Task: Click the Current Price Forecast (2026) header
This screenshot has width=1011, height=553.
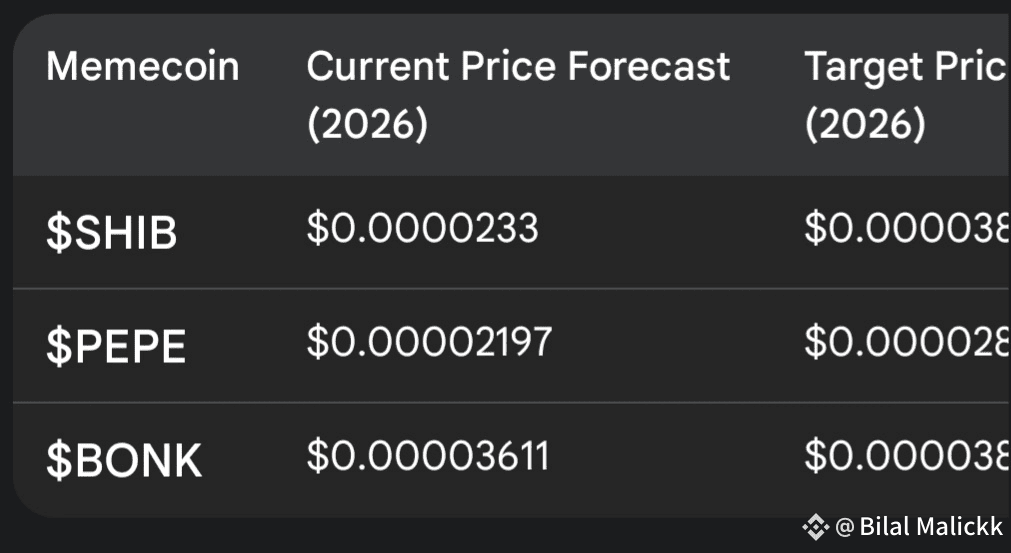Action: click(518, 95)
